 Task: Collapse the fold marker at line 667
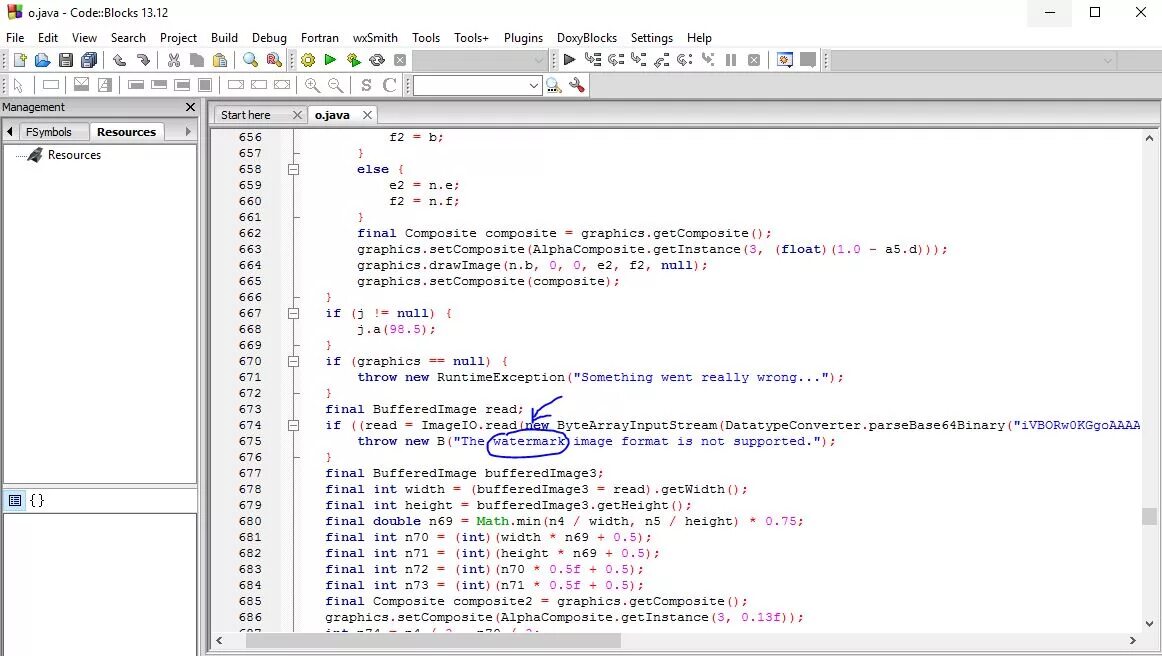click(x=293, y=313)
